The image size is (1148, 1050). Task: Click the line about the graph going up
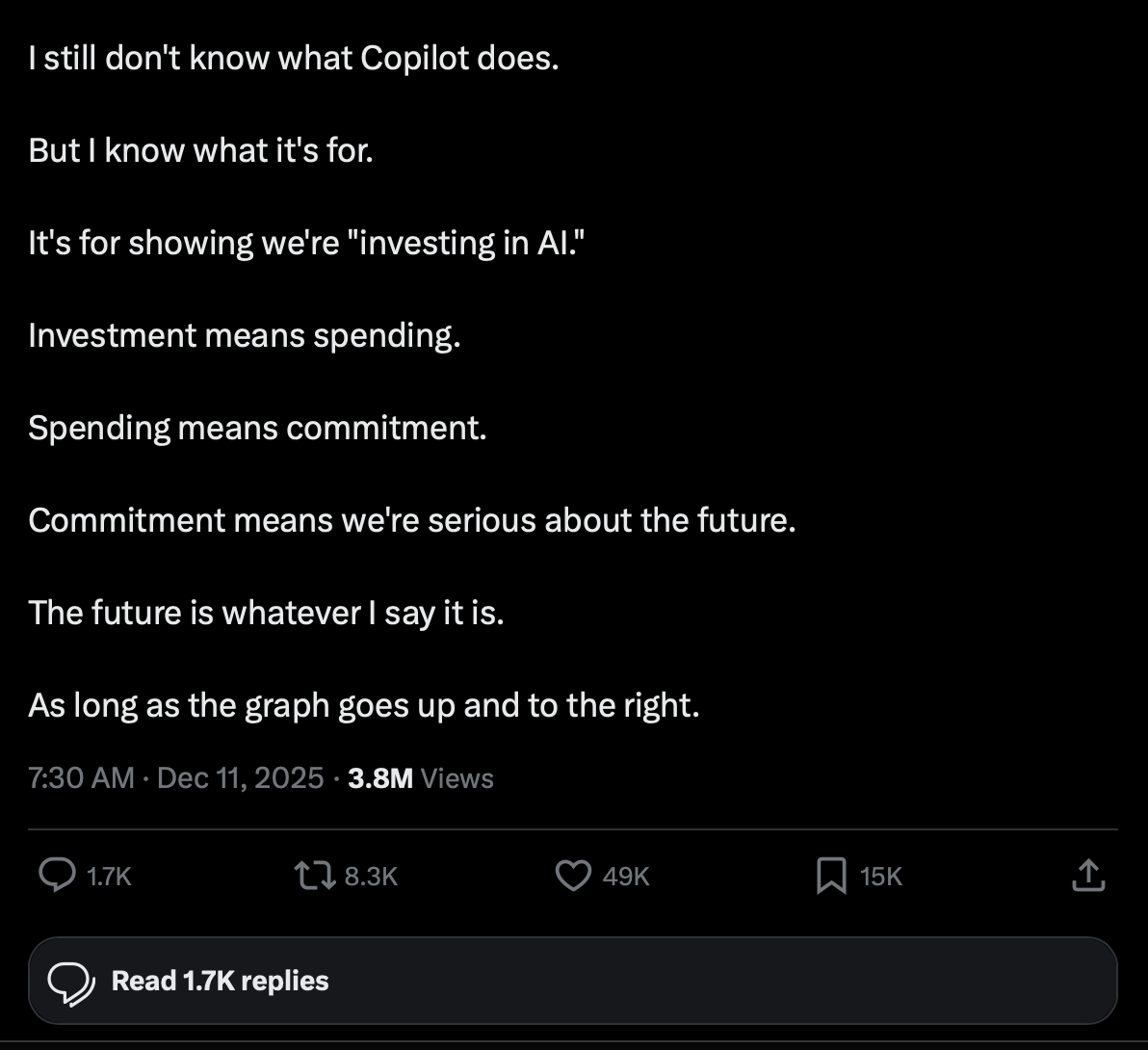[x=363, y=705]
